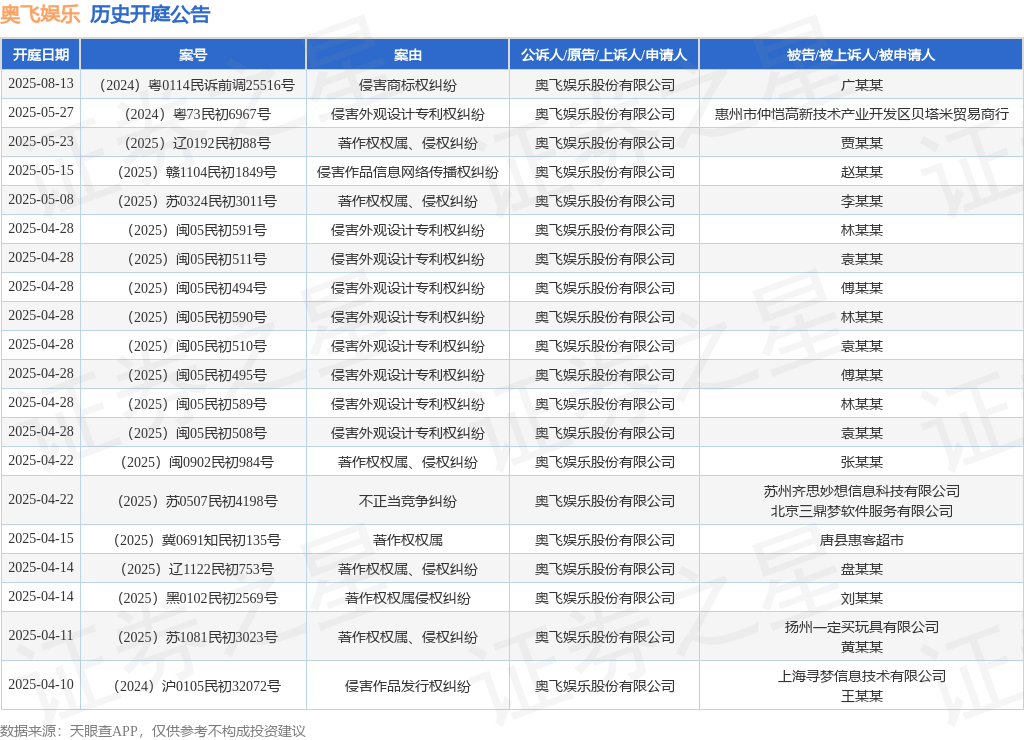Click case number 闽05民初511号
Image resolution: width=1024 pixels, height=740 pixels.
(x=197, y=259)
